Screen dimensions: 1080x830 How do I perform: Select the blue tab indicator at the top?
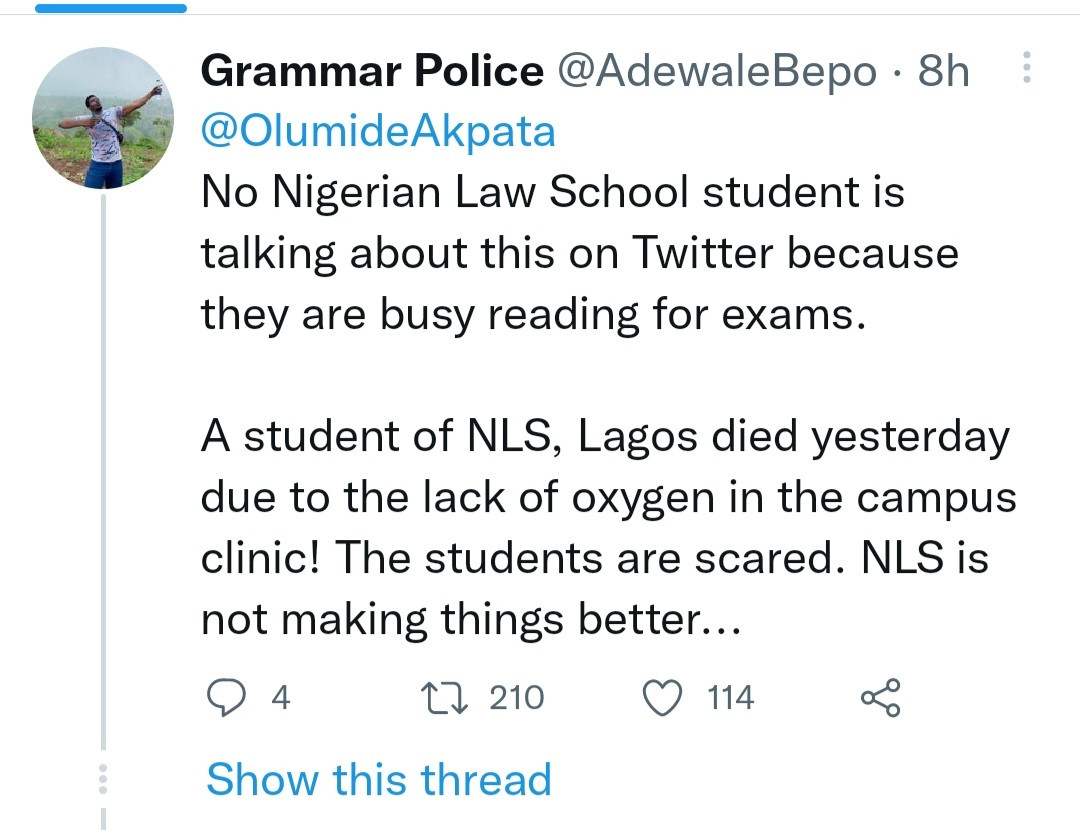point(110,8)
